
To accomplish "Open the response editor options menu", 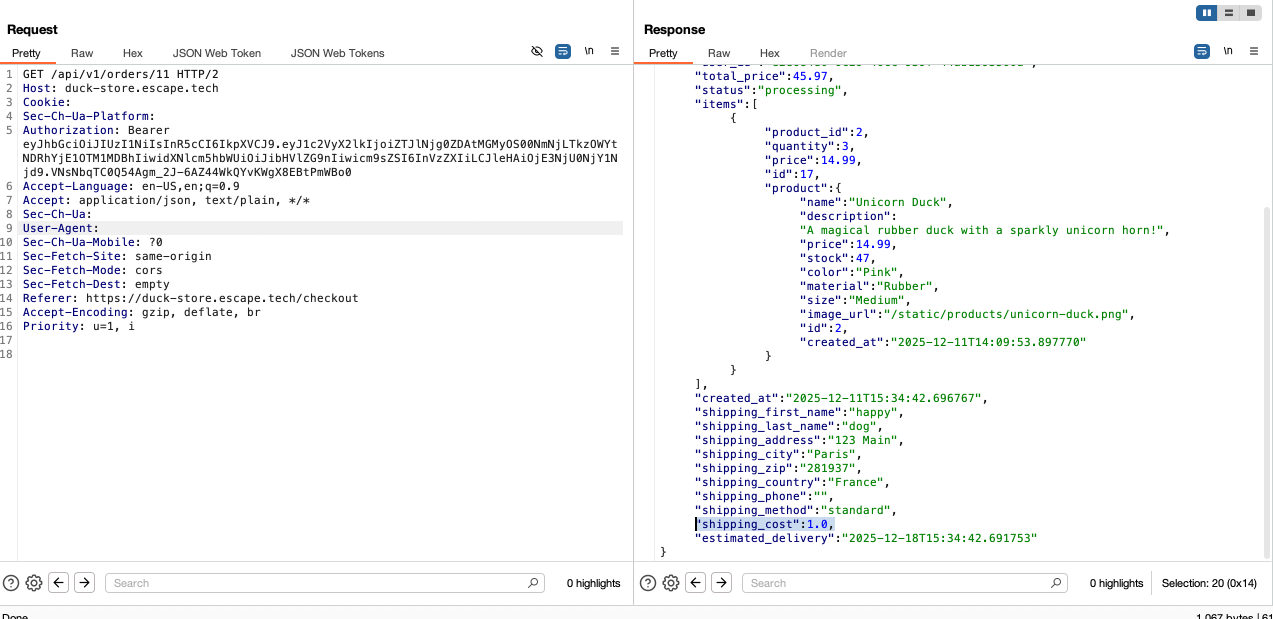I will coord(1254,51).
